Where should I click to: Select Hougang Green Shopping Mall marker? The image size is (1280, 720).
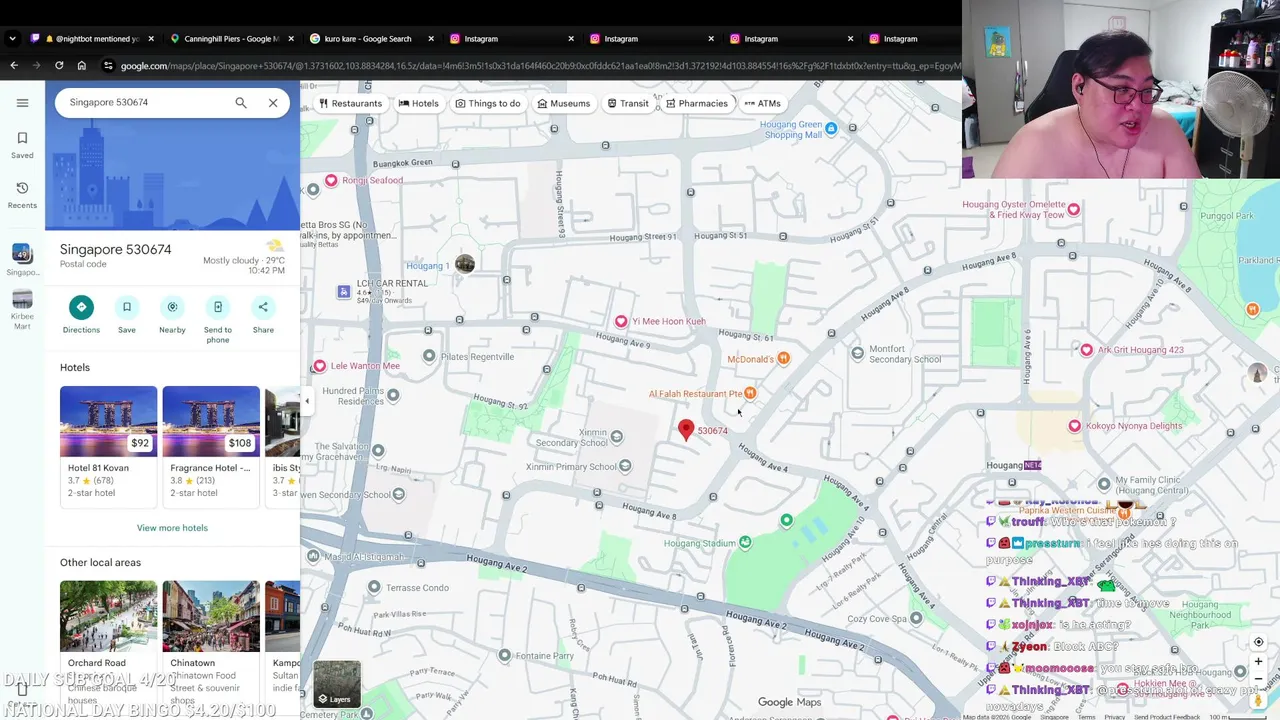(829, 128)
